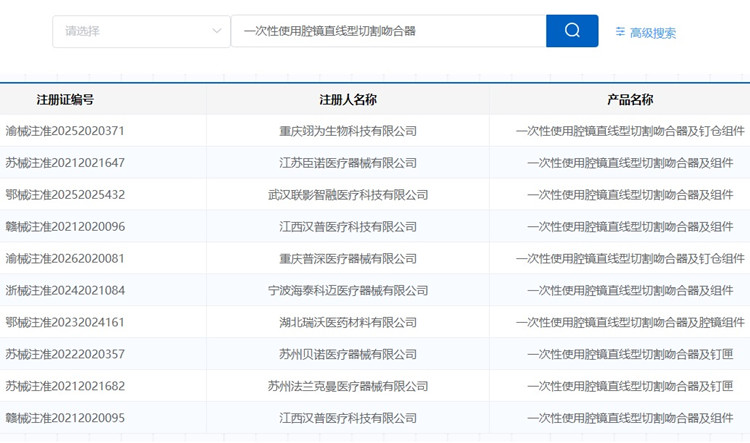
Task: Click product name in row 赣械注准20212020096
Action: (x=630, y=226)
